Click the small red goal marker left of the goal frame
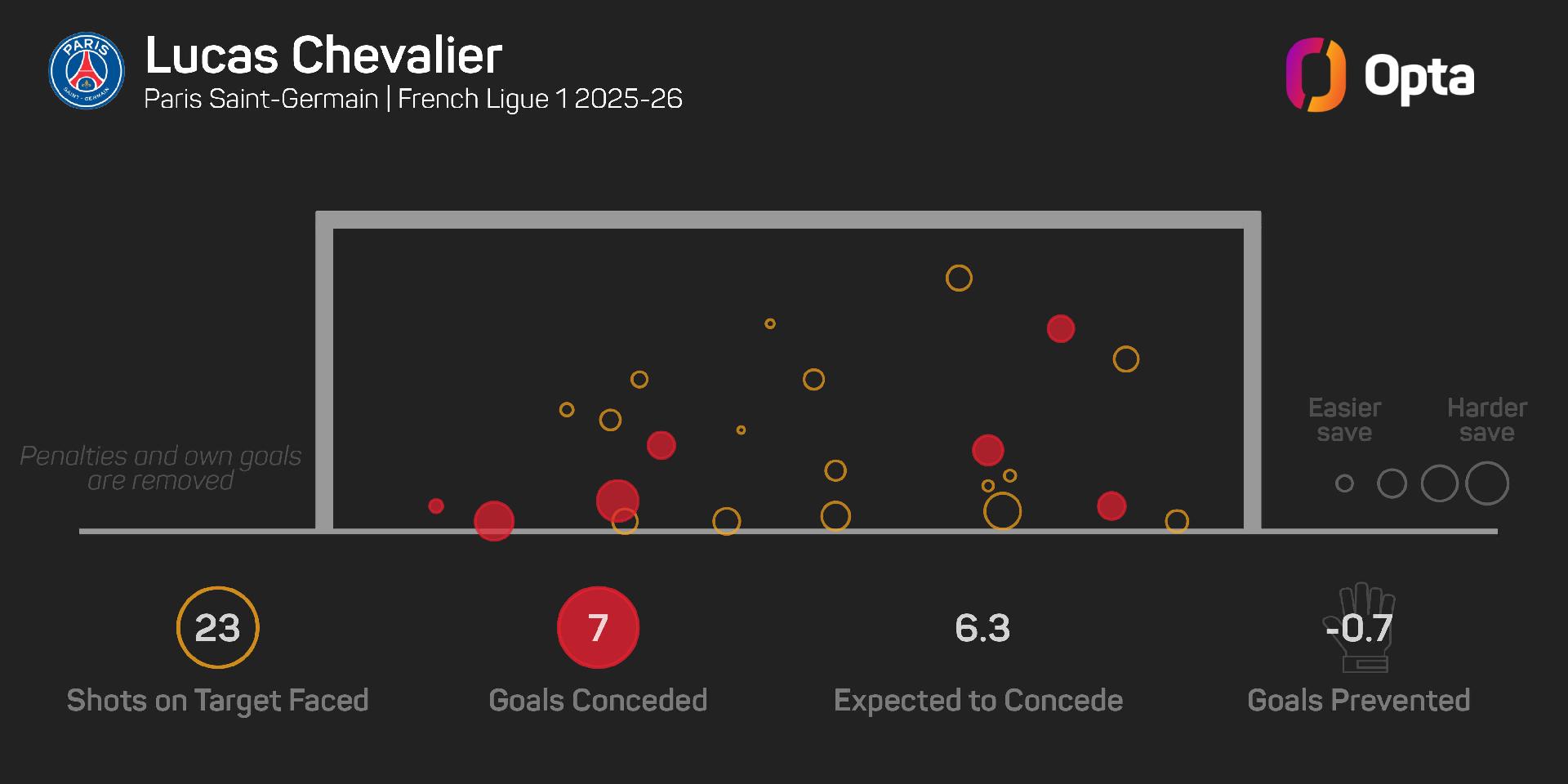The image size is (1568, 784). (436, 506)
